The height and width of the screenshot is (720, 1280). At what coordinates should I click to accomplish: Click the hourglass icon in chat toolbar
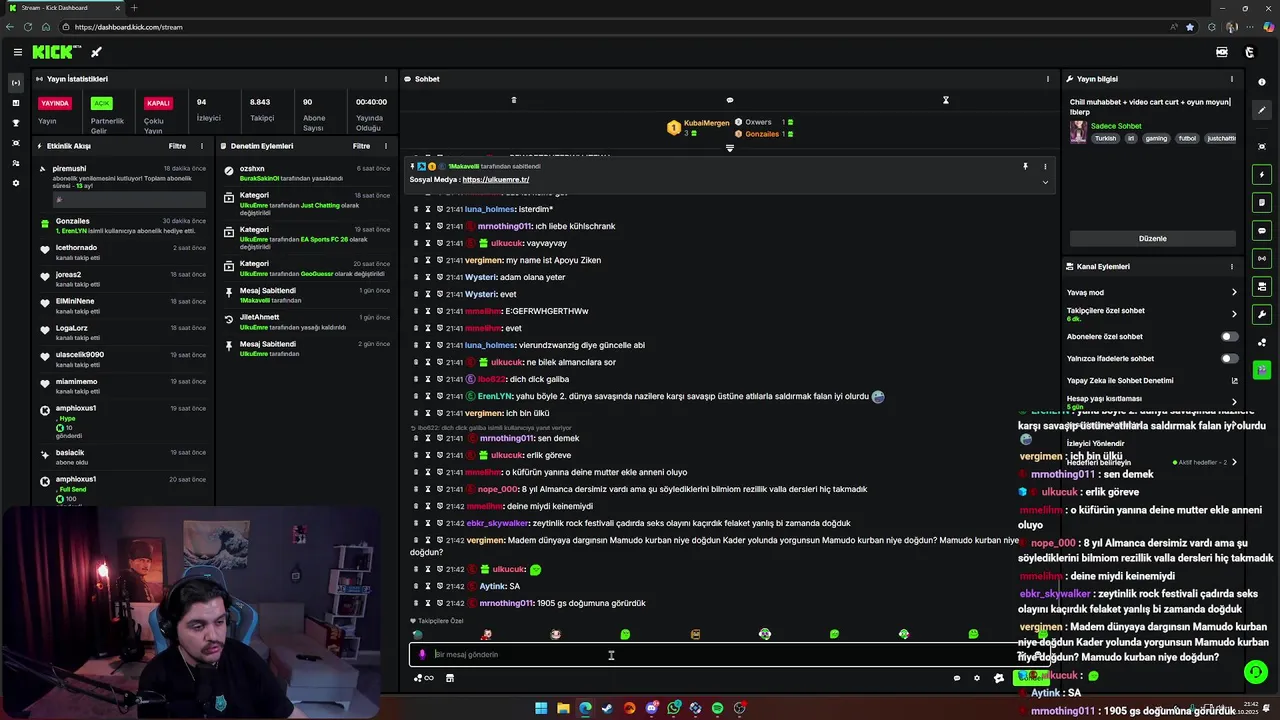click(x=945, y=100)
